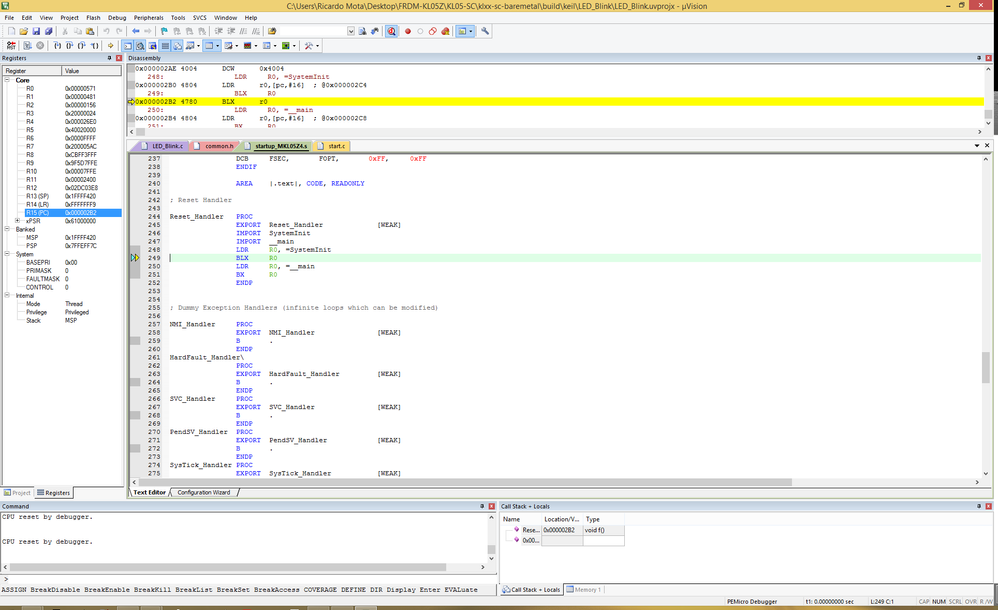The image size is (998, 610).
Task: Create a new file from toolbar
Action: (x=11, y=31)
